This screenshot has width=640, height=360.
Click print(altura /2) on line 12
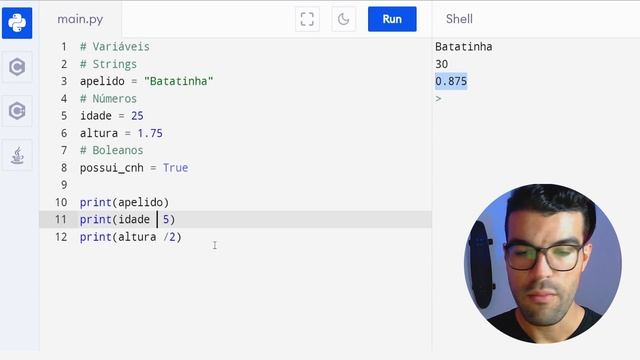tap(131, 237)
